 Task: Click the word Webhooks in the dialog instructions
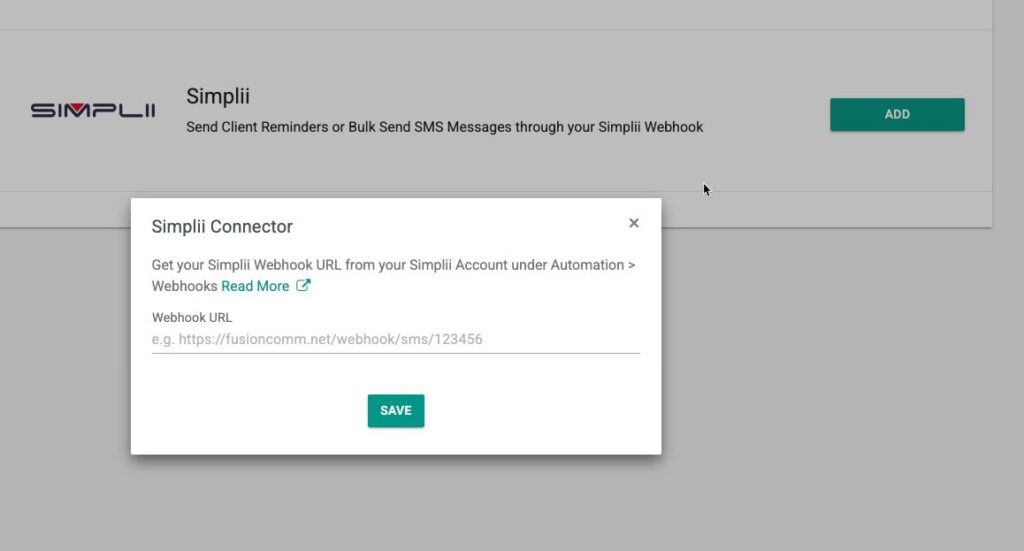[184, 286]
